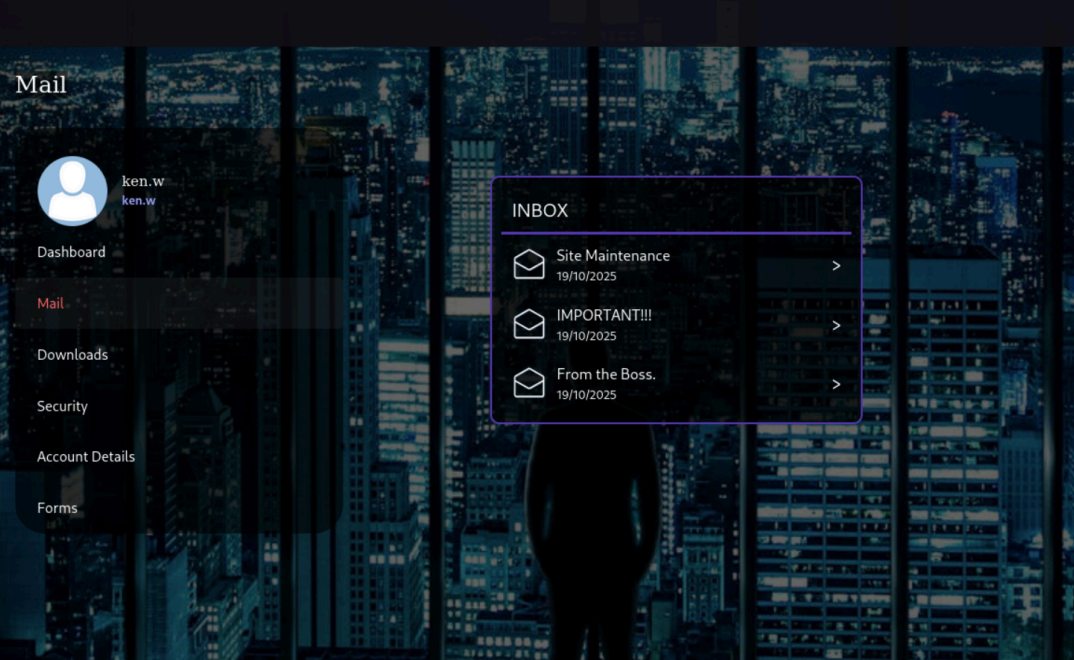This screenshot has height=660, width=1074.
Task: Click the INBOX heading
Action: coord(540,210)
